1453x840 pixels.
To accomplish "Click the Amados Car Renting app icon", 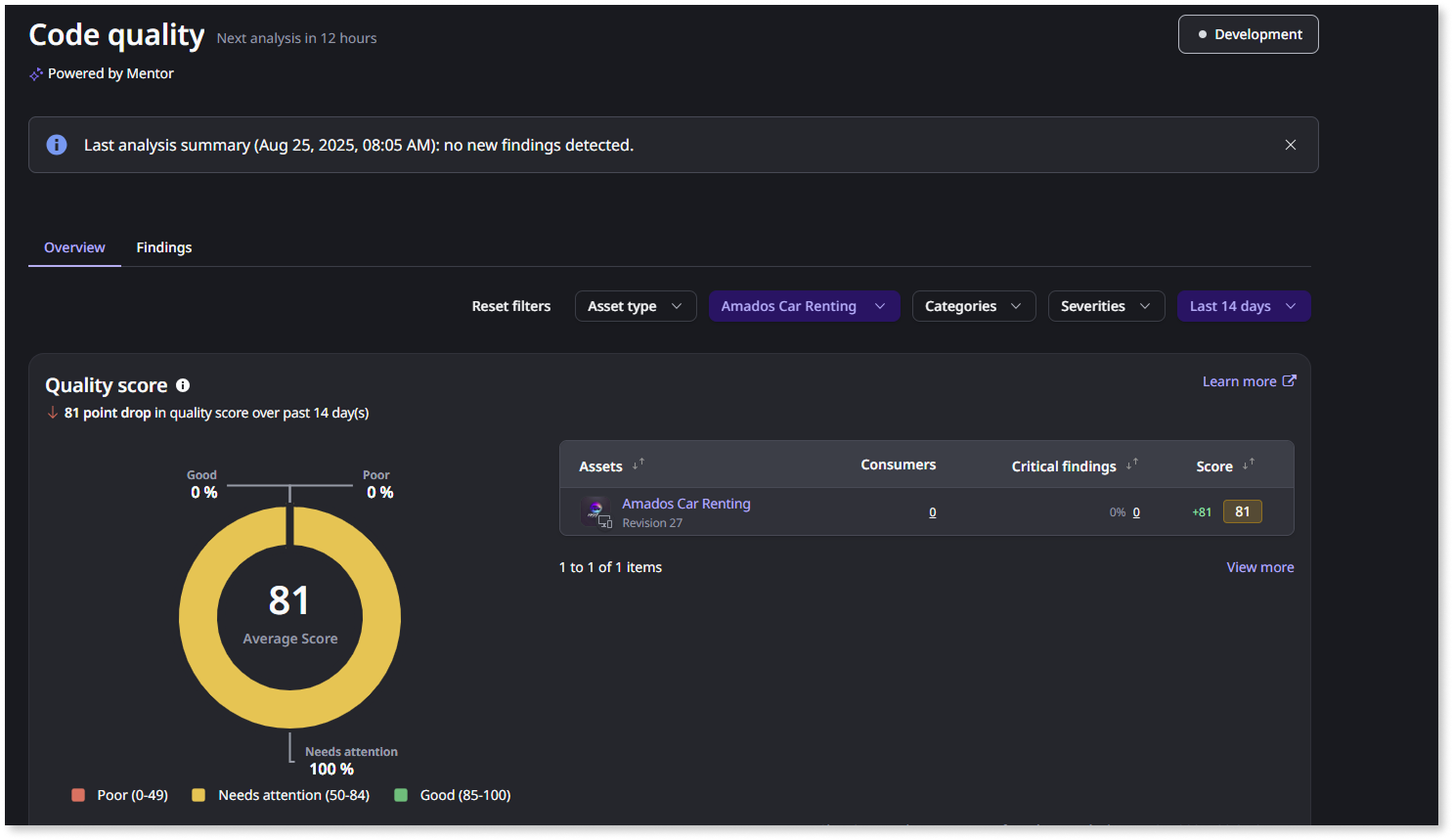I will [x=595, y=511].
